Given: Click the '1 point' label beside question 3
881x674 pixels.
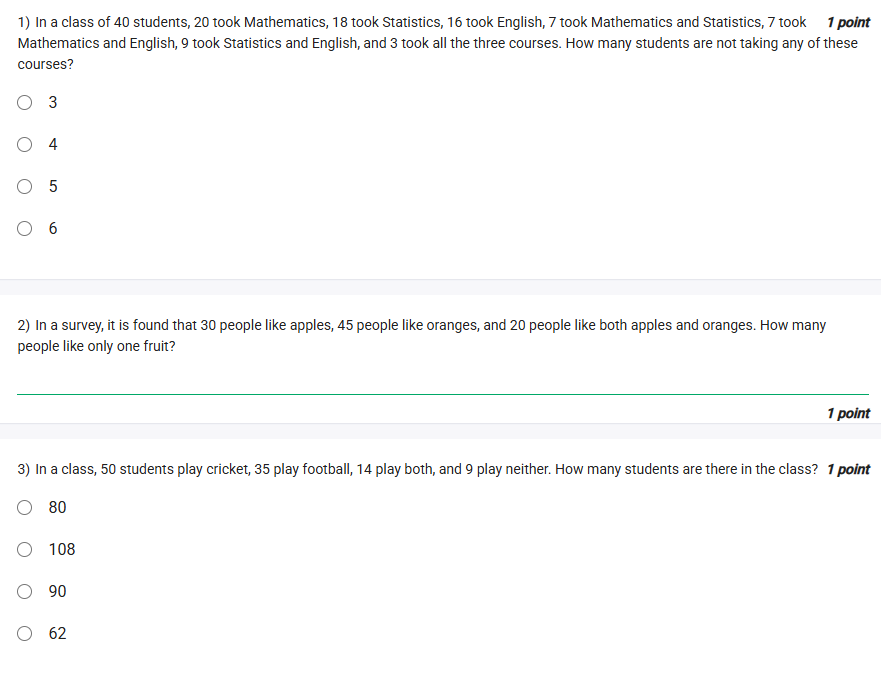Looking at the screenshot, I should 848,469.
